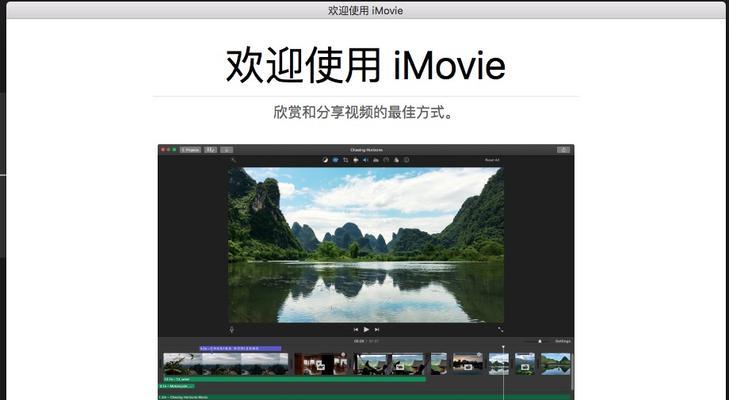The height and width of the screenshot is (400, 729).
Task: Click the voiceover microphone icon
Action: pos(232,330)
